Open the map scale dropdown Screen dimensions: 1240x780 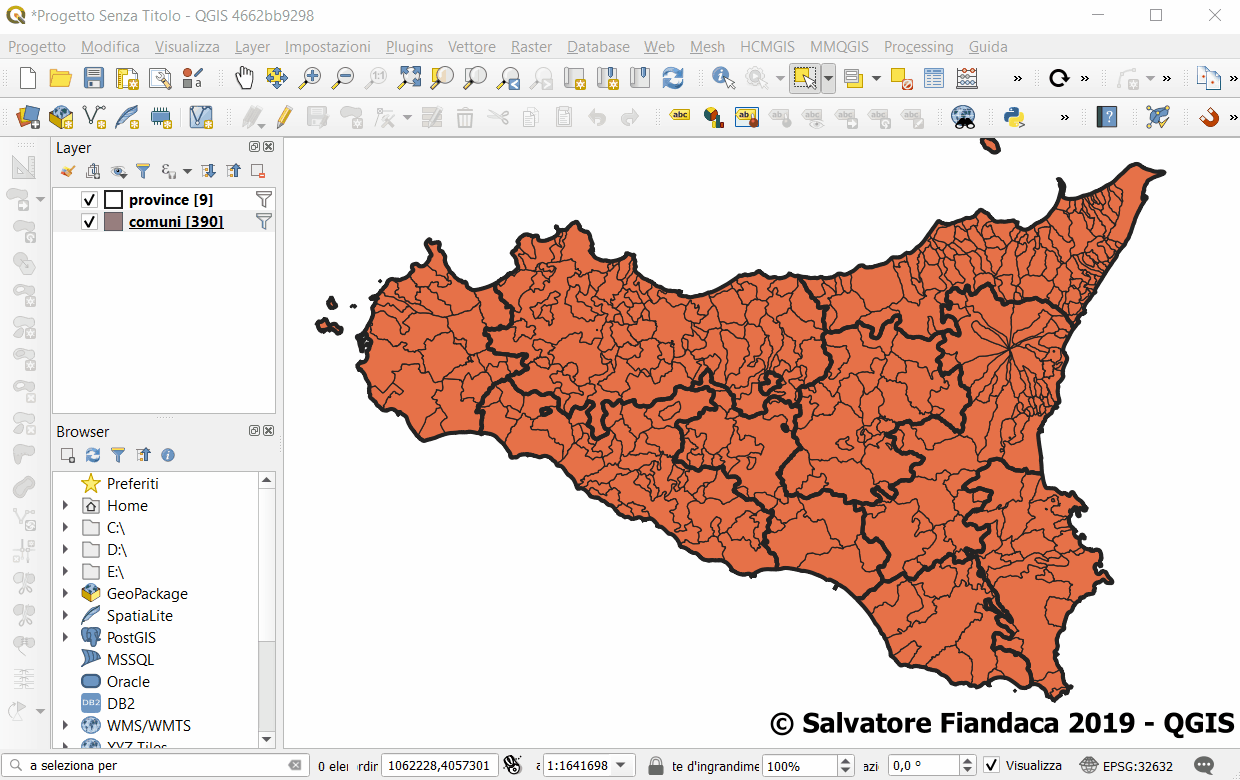622,766
